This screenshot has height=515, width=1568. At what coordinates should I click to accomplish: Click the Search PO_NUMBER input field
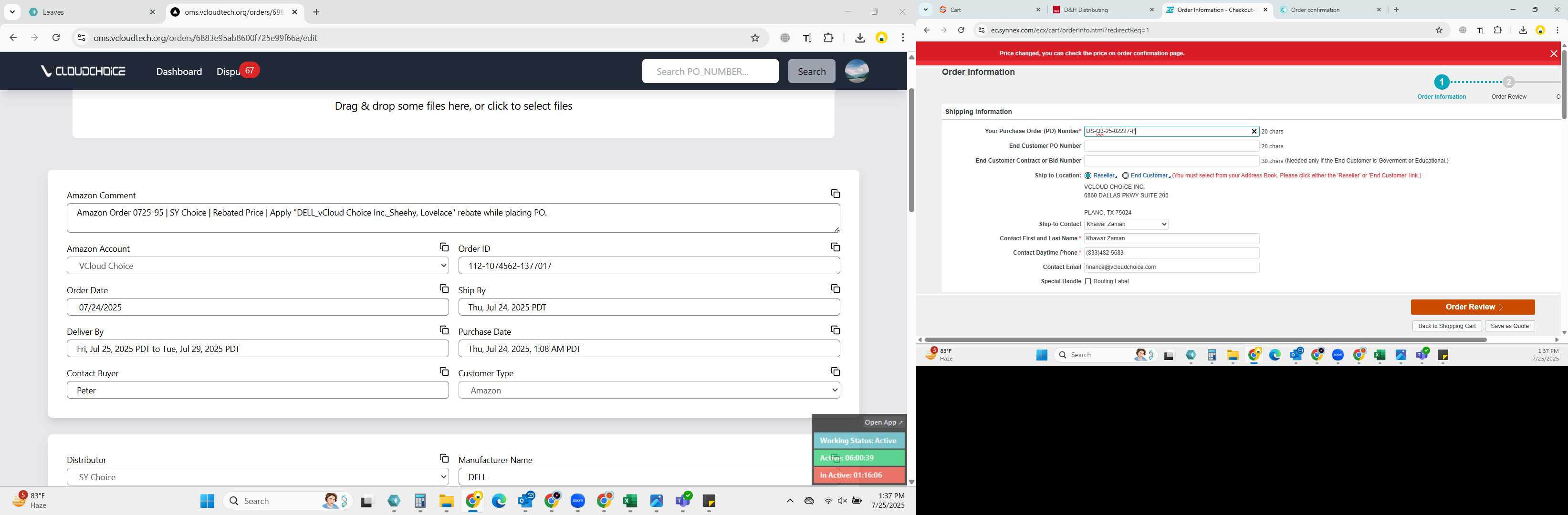[x=710, y=71]
